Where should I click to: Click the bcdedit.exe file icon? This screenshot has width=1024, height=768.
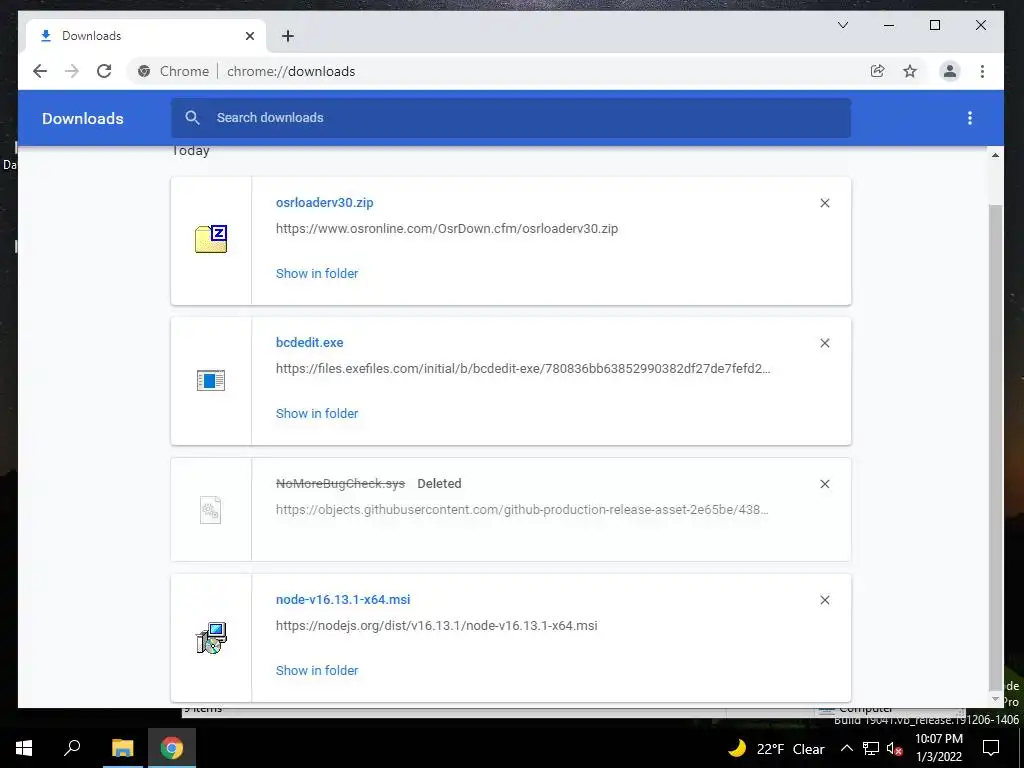pyautogui.click(x=211, y=380)
